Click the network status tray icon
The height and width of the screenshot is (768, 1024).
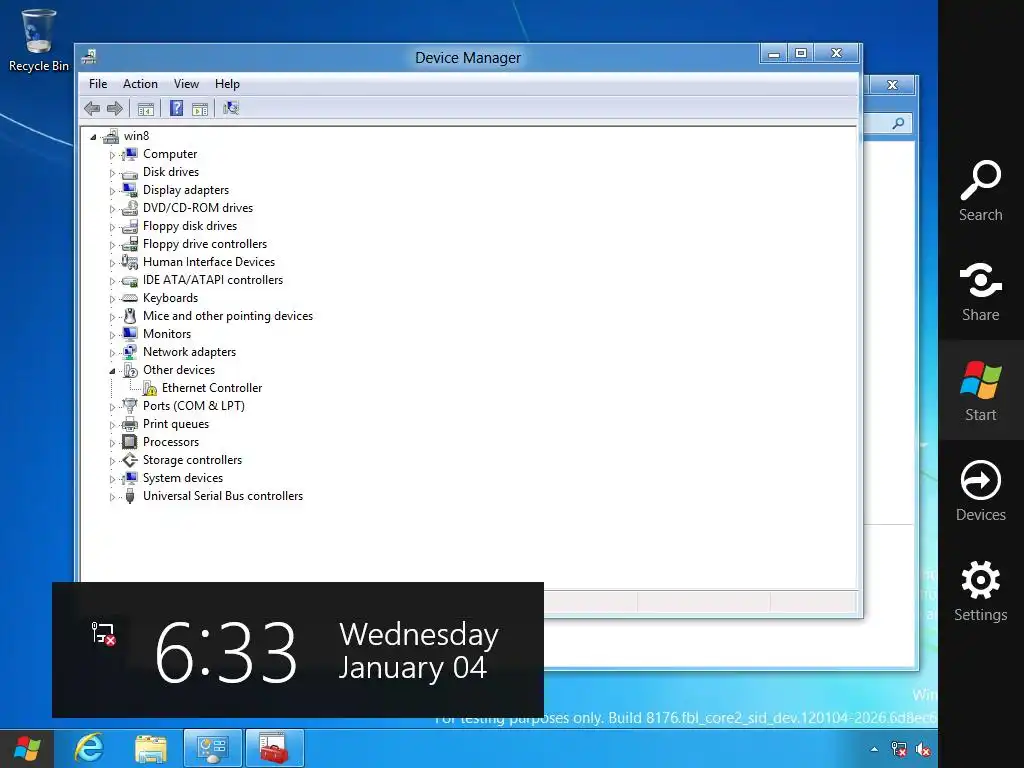tap(899, 749)
